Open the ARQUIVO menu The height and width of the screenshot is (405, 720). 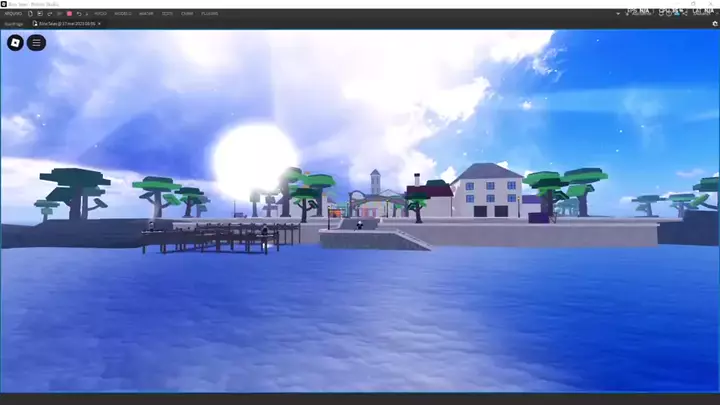coord(12,13)
